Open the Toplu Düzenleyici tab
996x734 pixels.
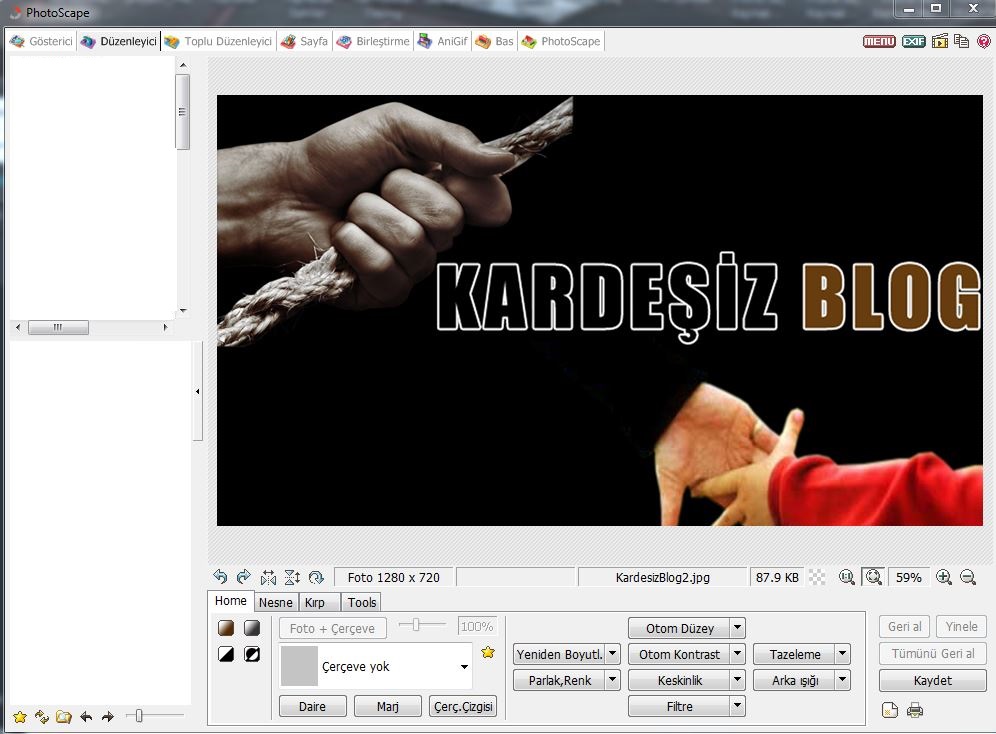pyautogui.click(x=218, y=41)
